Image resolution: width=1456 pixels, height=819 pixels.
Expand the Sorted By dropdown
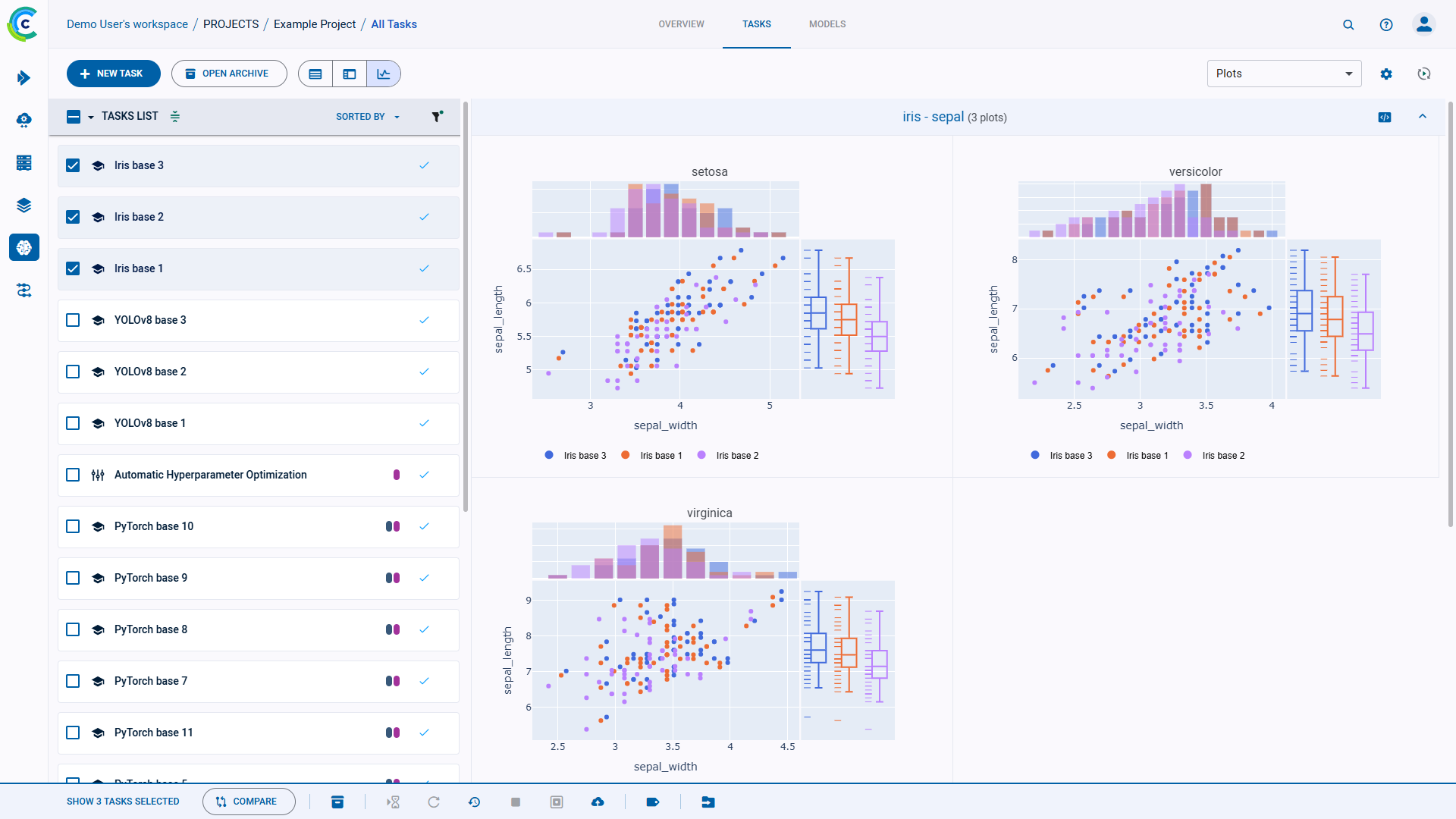pos(367,117)
